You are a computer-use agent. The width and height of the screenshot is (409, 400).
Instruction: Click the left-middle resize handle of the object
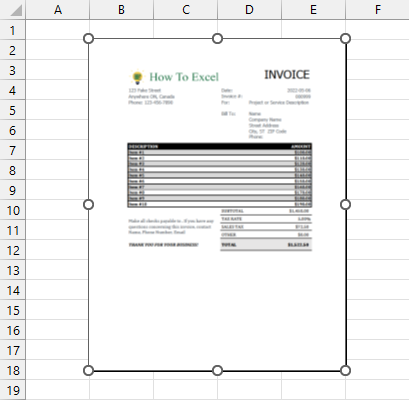(x=88, y=204)
